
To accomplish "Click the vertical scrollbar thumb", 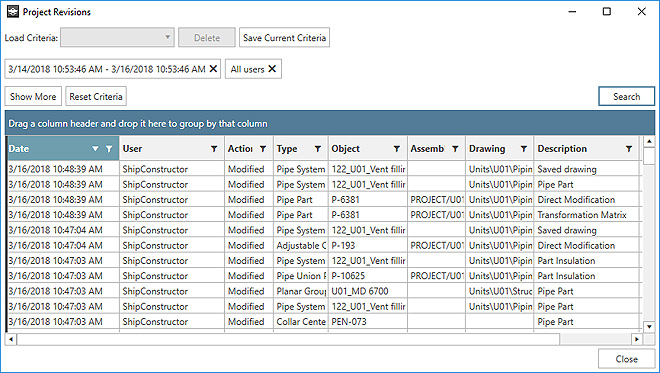I will pos(649,156).
